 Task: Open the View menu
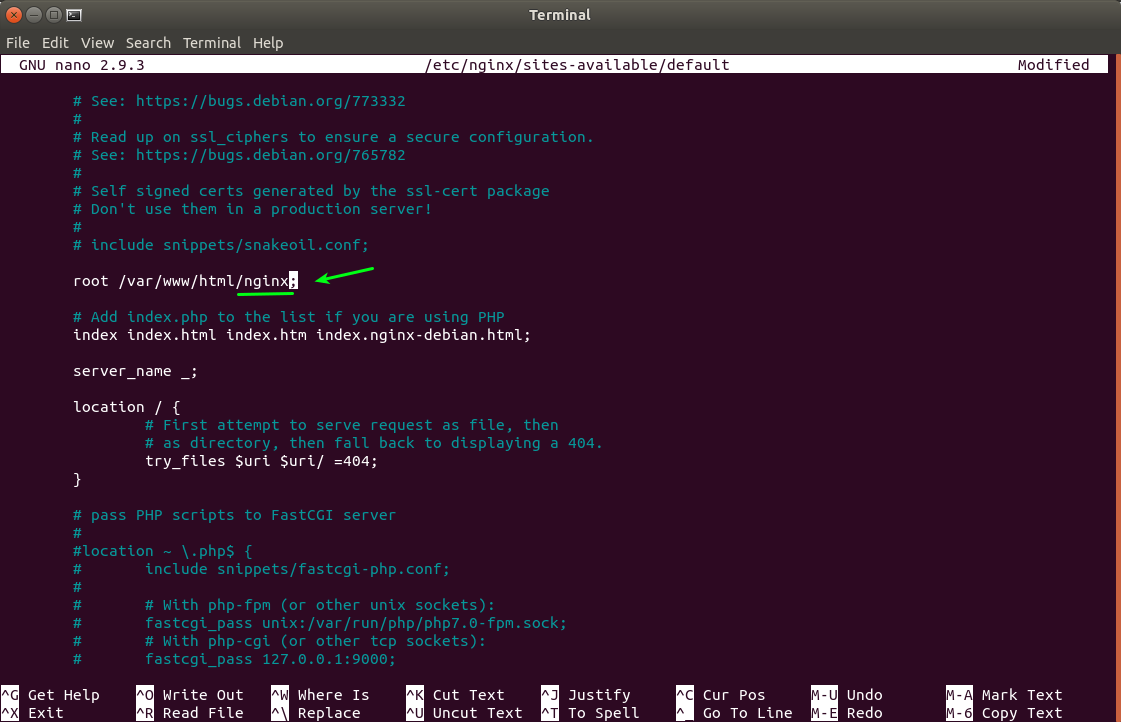point(97,43)
